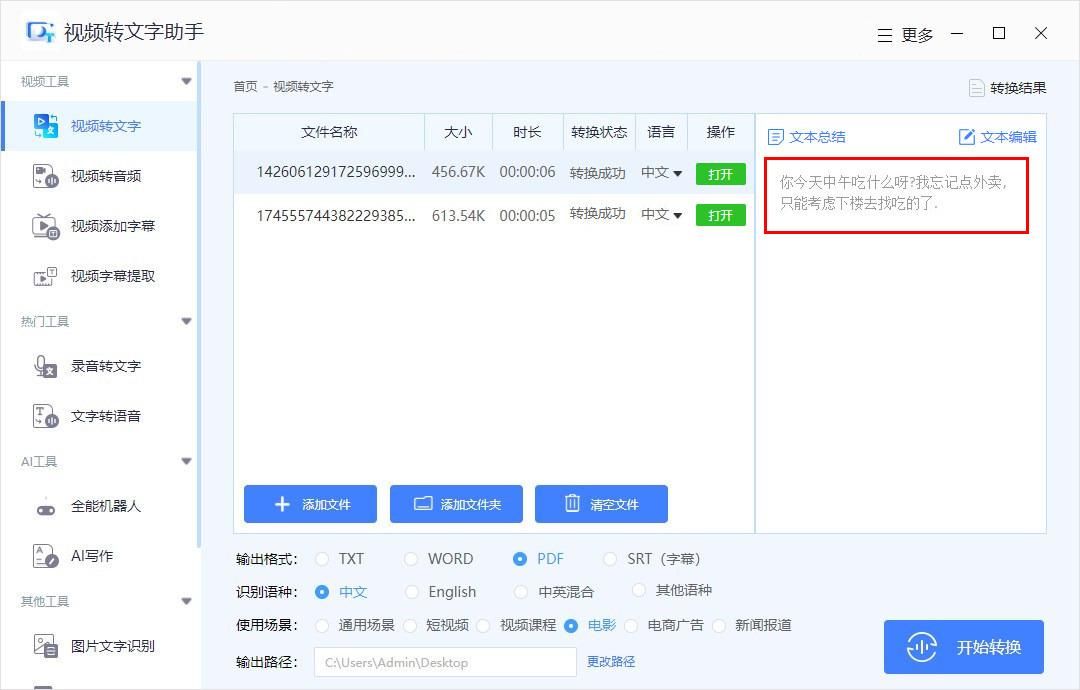1080x690 pixels.
Task: Collapse the 热门工具 sidebar section
Action: (186, 321)
